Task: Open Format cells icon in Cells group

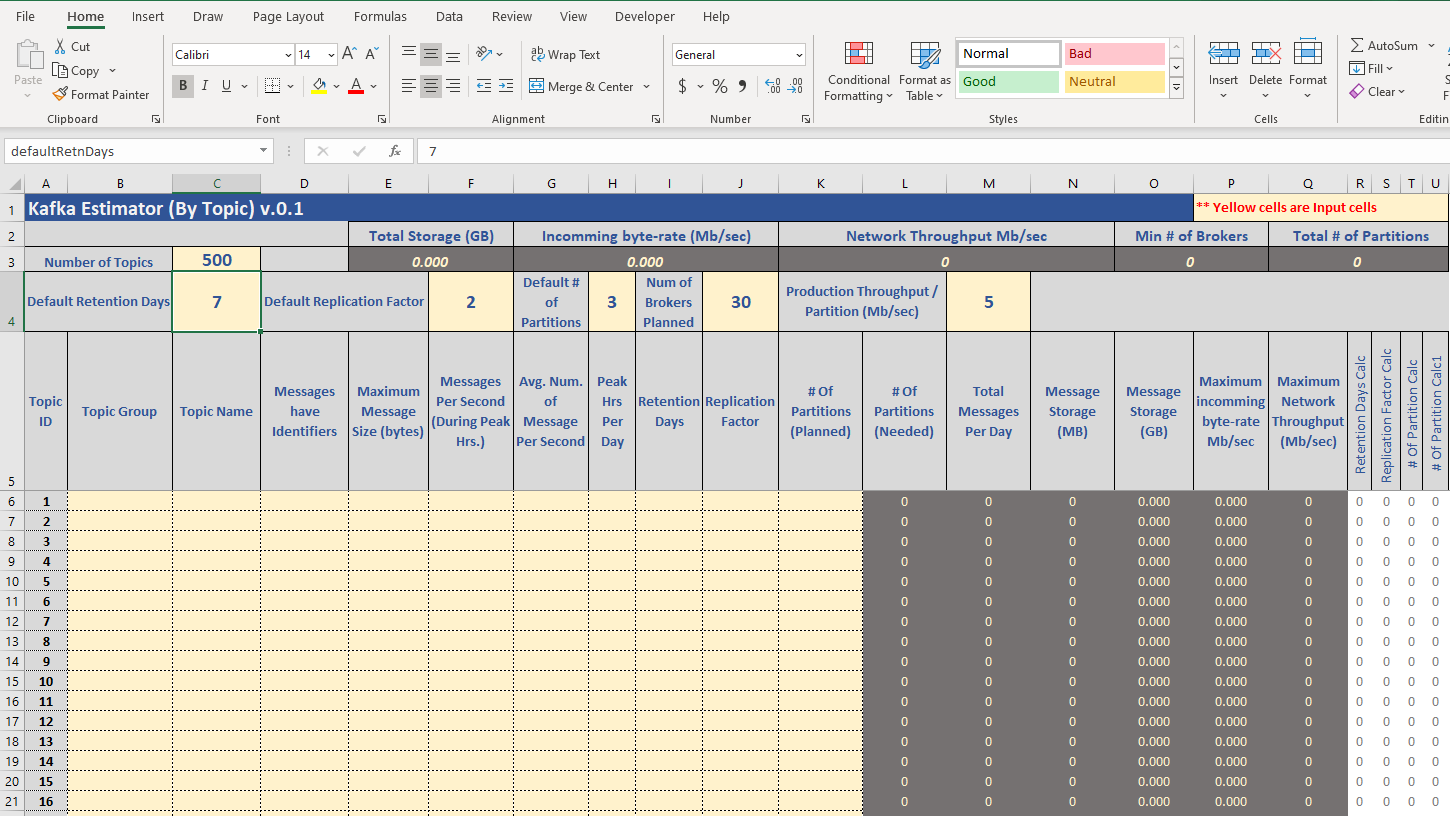Action: (x=1308, y=53)
